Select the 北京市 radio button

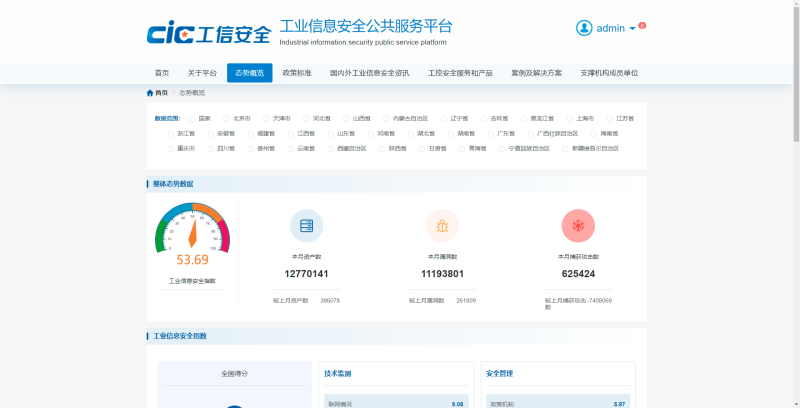[x=226, y=119]
